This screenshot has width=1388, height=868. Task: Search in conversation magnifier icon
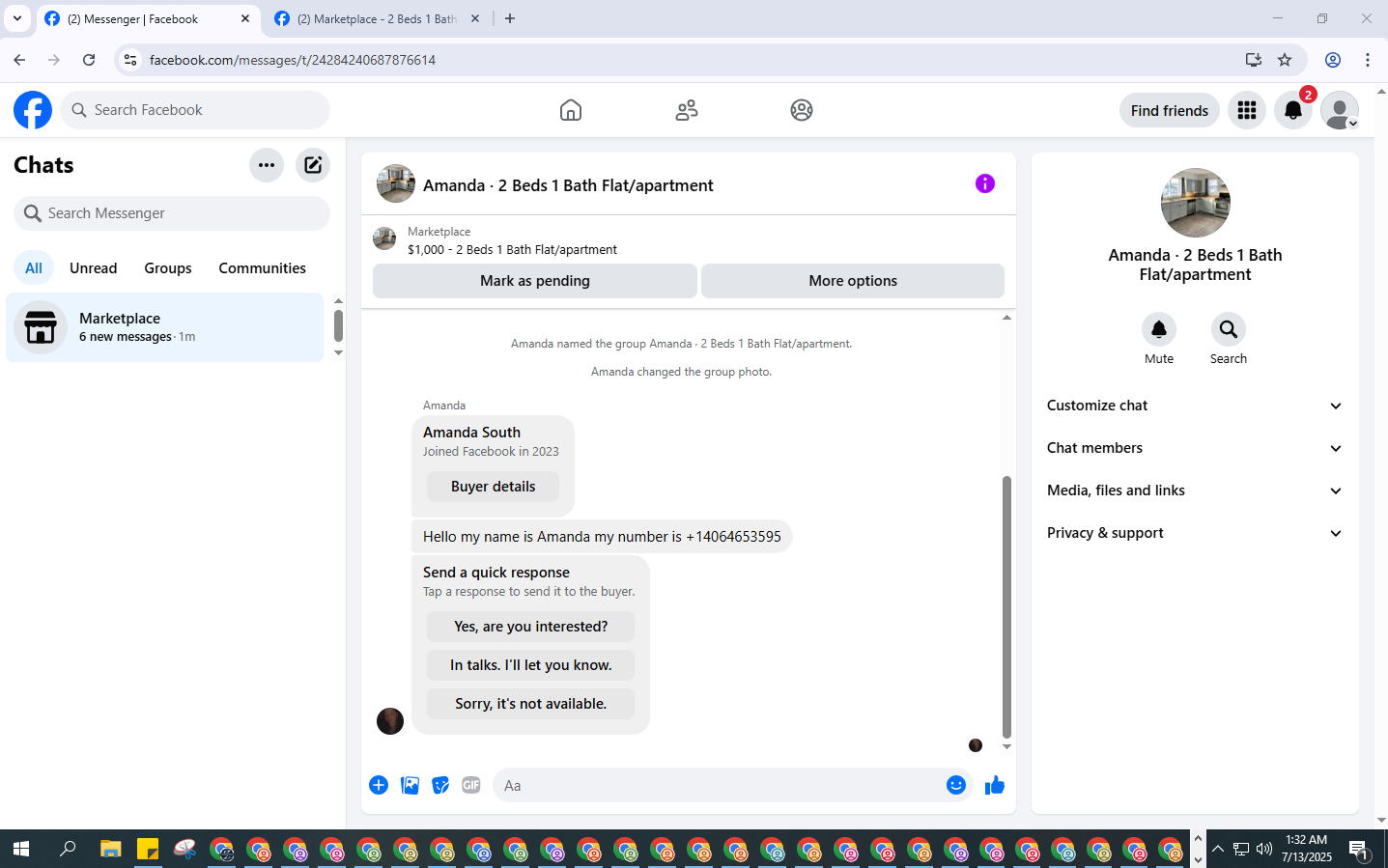tap(1229, 329)
